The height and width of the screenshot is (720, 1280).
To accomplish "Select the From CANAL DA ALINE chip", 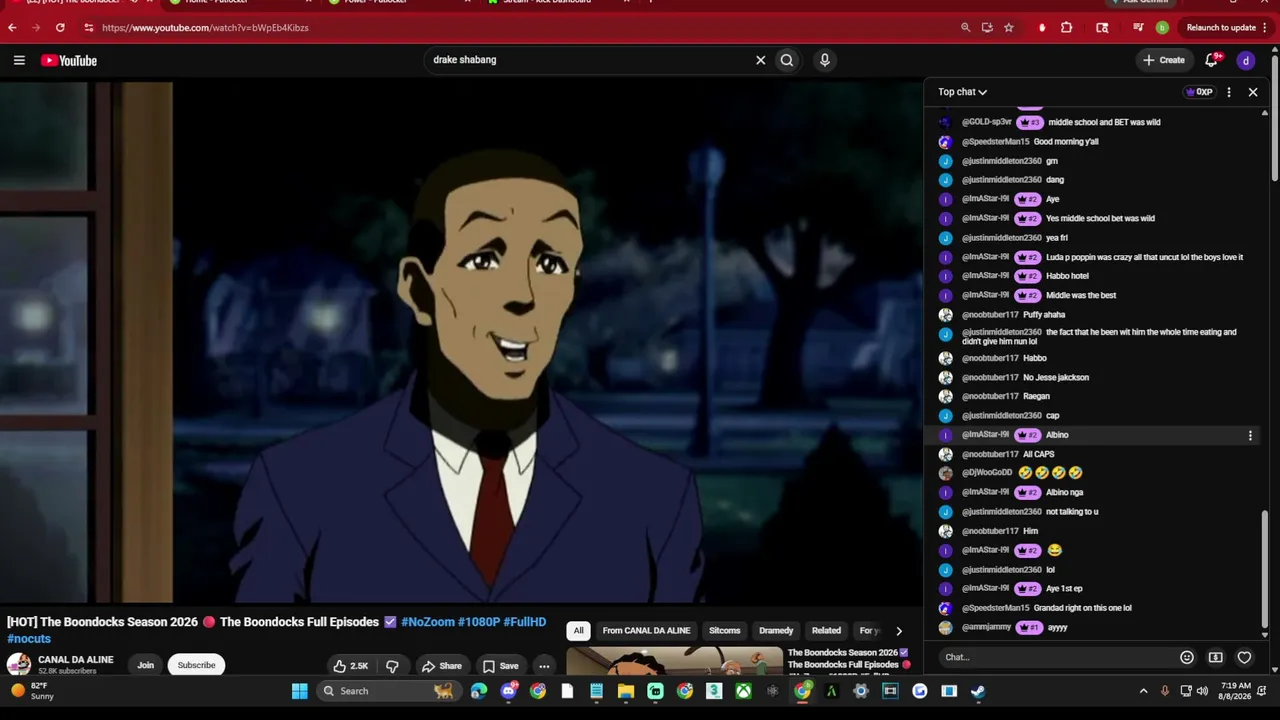I will point(646,631).
